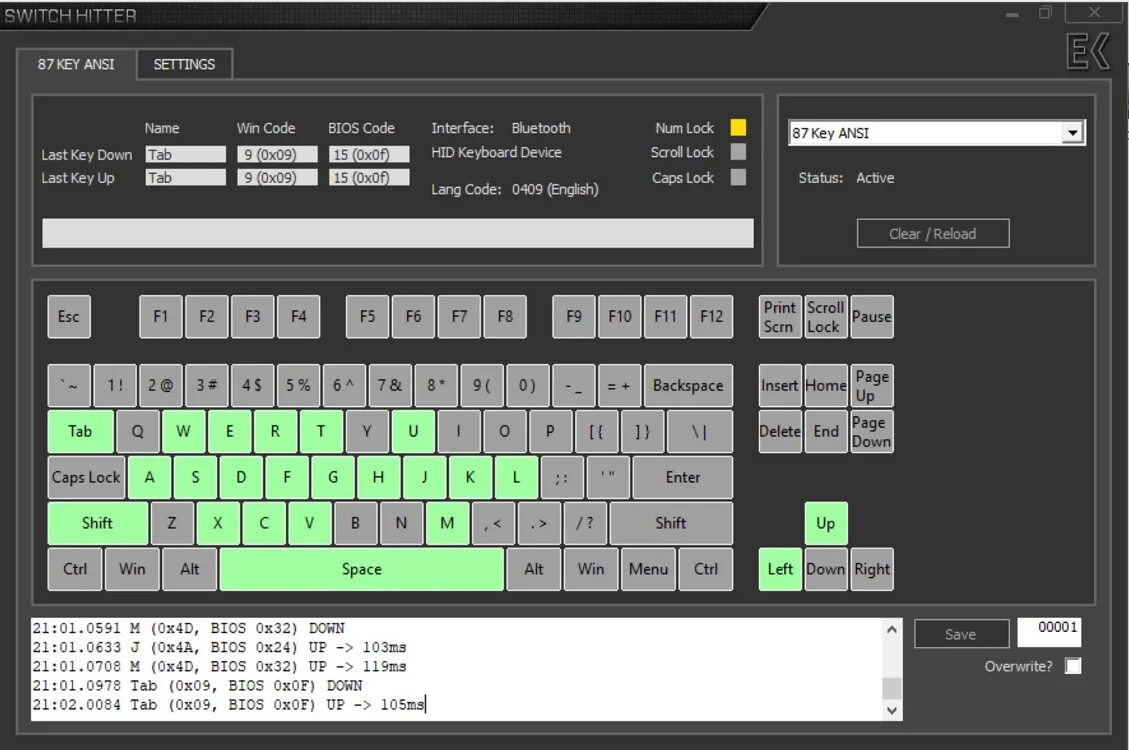
Task: Click the left Ctrl key tile
Action: point(75,569)
